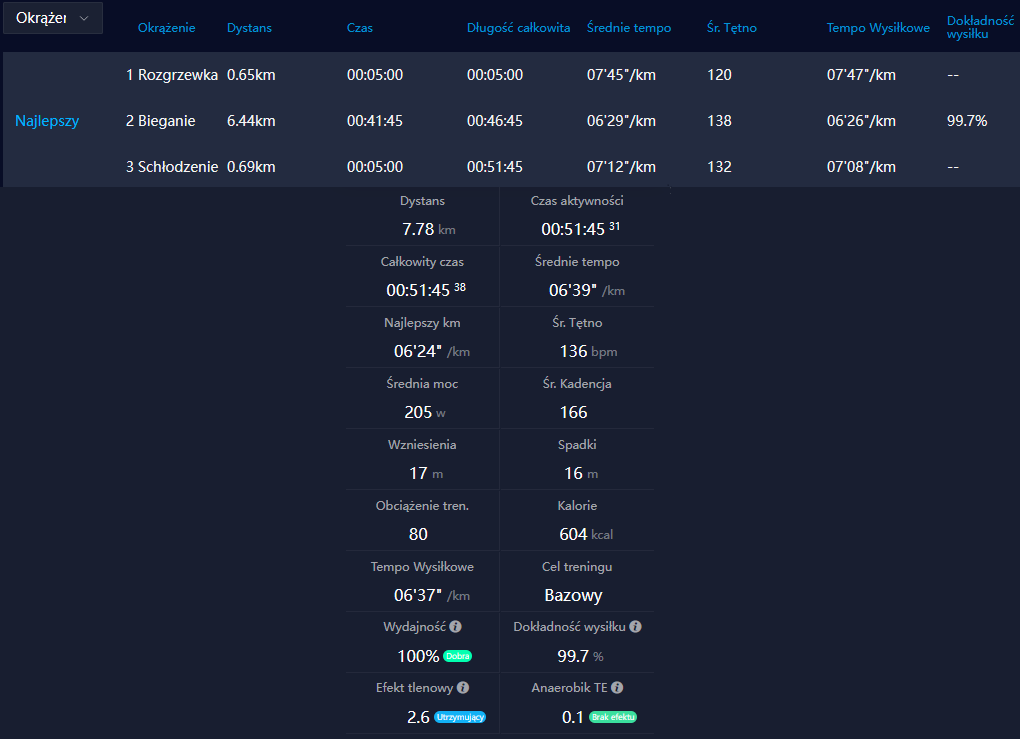Click the Najlepszy link
The width and height of the screenshot is (1020, 739).
pos(47,121)
